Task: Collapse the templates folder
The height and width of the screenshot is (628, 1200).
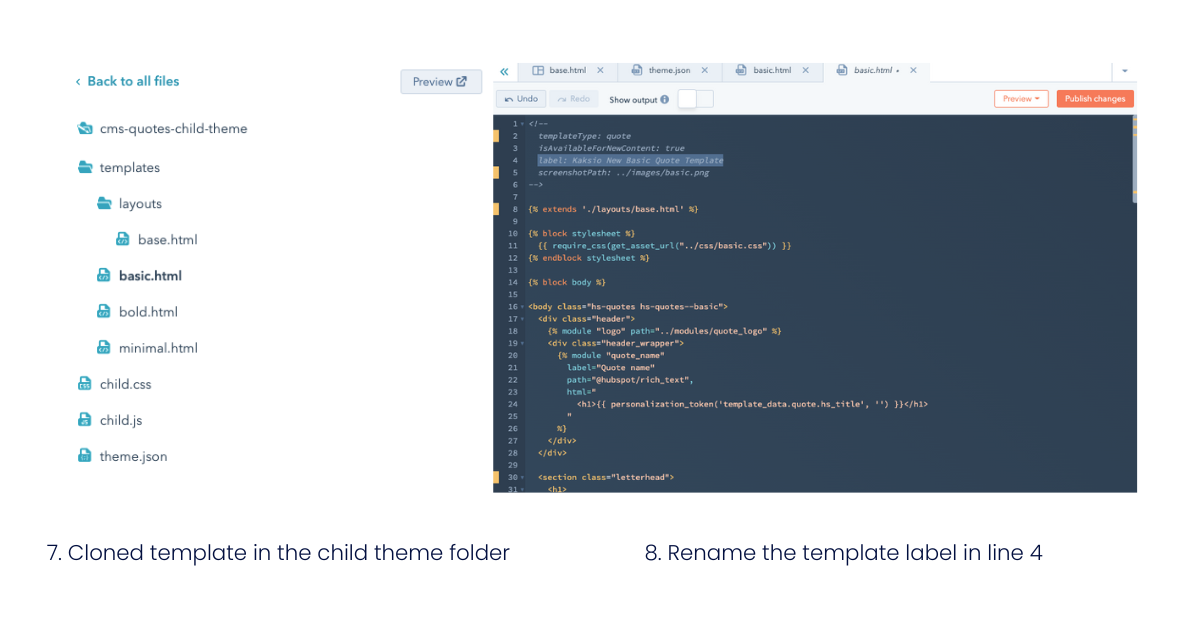Action: [85, 167]
